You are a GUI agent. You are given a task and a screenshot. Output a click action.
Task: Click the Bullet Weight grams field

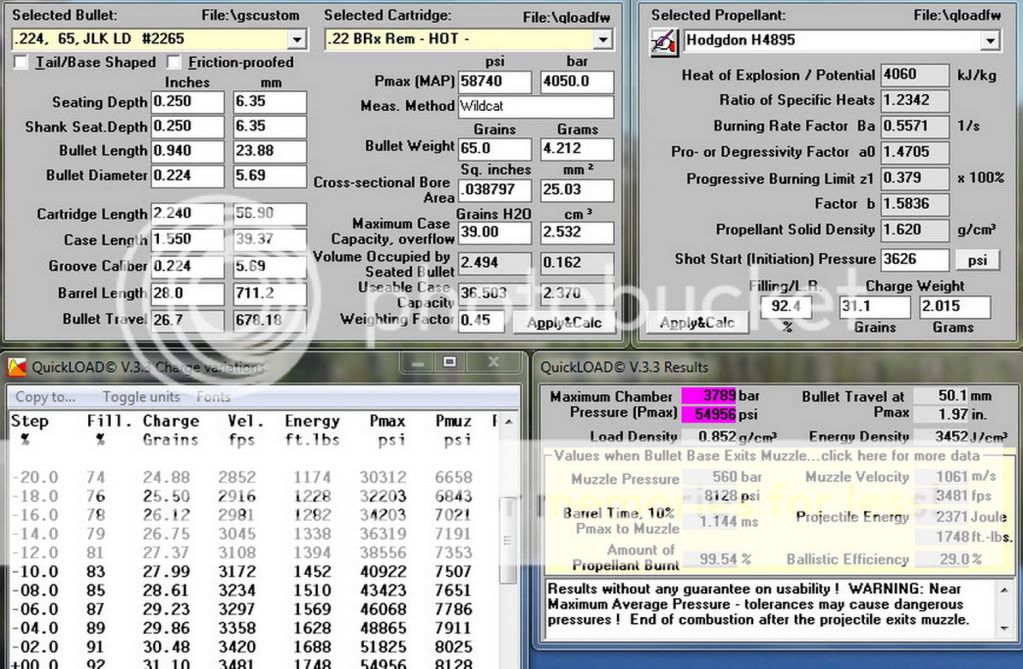(x=577, y=149)
